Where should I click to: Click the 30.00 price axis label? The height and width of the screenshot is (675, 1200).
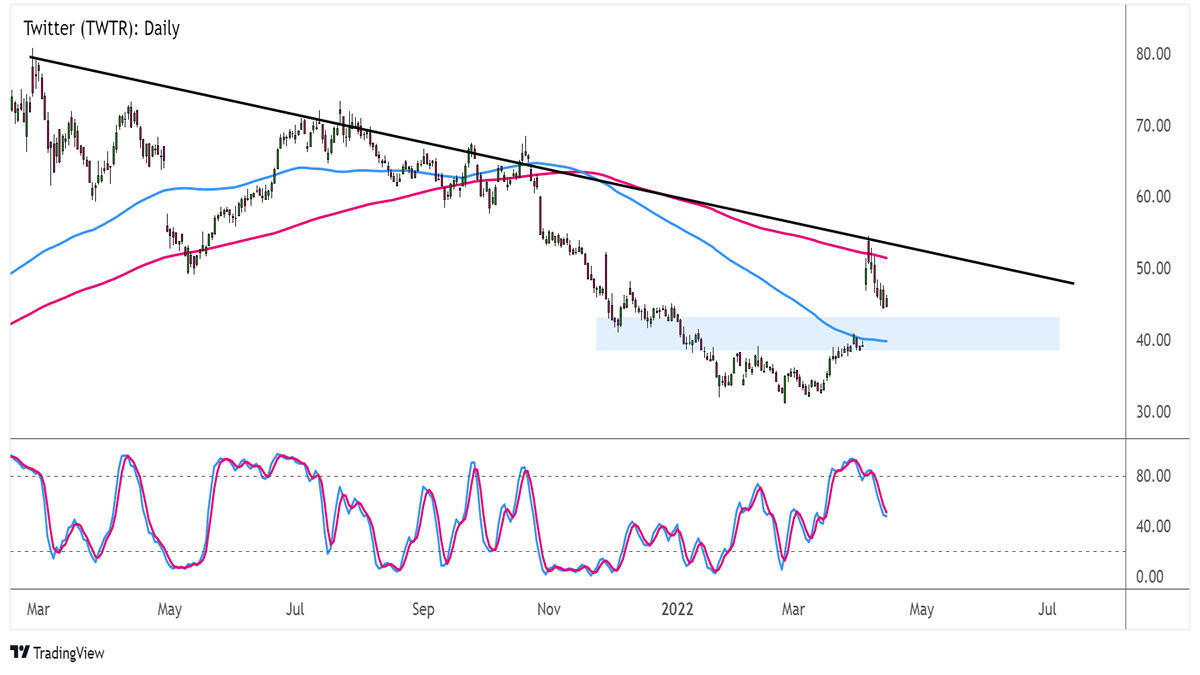click(x=1155, y=412)
